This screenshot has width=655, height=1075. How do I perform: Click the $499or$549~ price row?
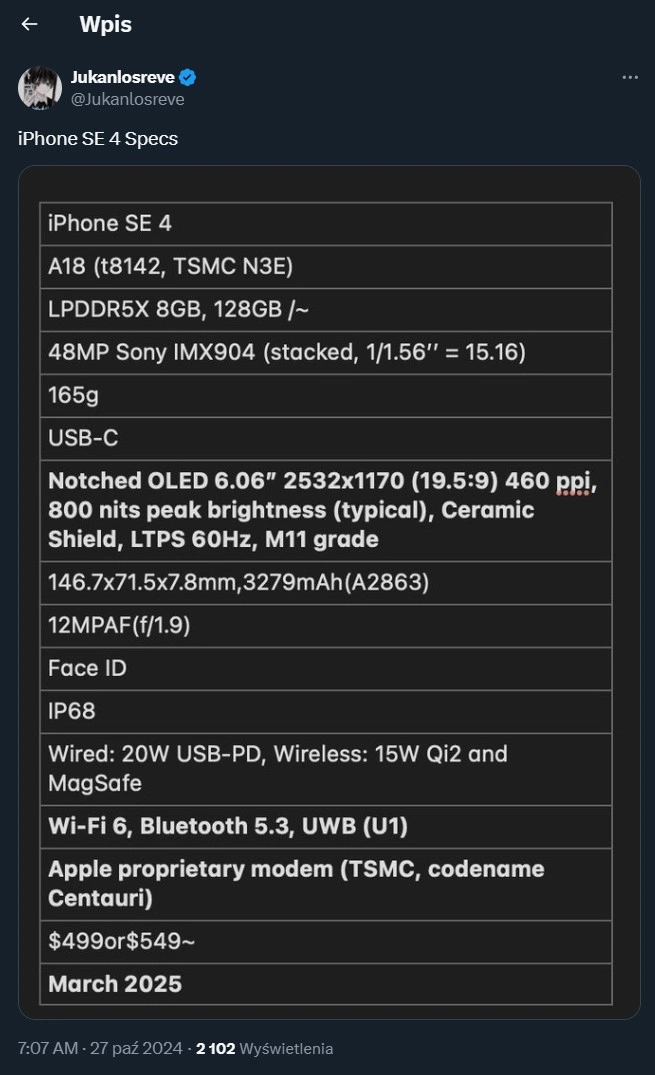point(326,941)
